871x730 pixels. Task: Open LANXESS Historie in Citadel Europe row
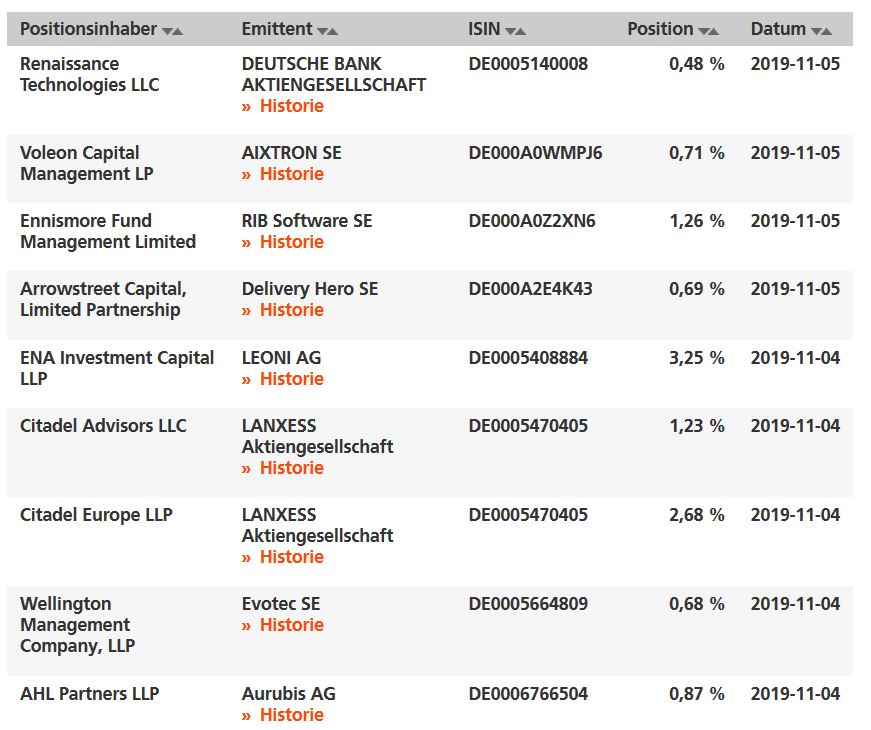291,557
